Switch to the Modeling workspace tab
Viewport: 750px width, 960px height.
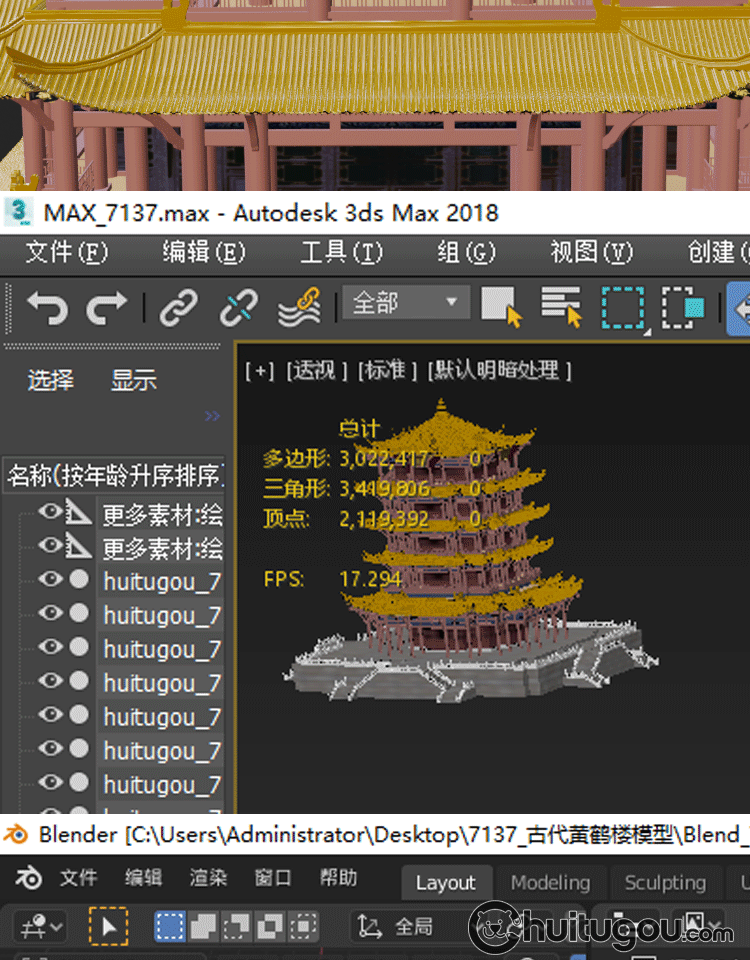[x=550, y=882]
